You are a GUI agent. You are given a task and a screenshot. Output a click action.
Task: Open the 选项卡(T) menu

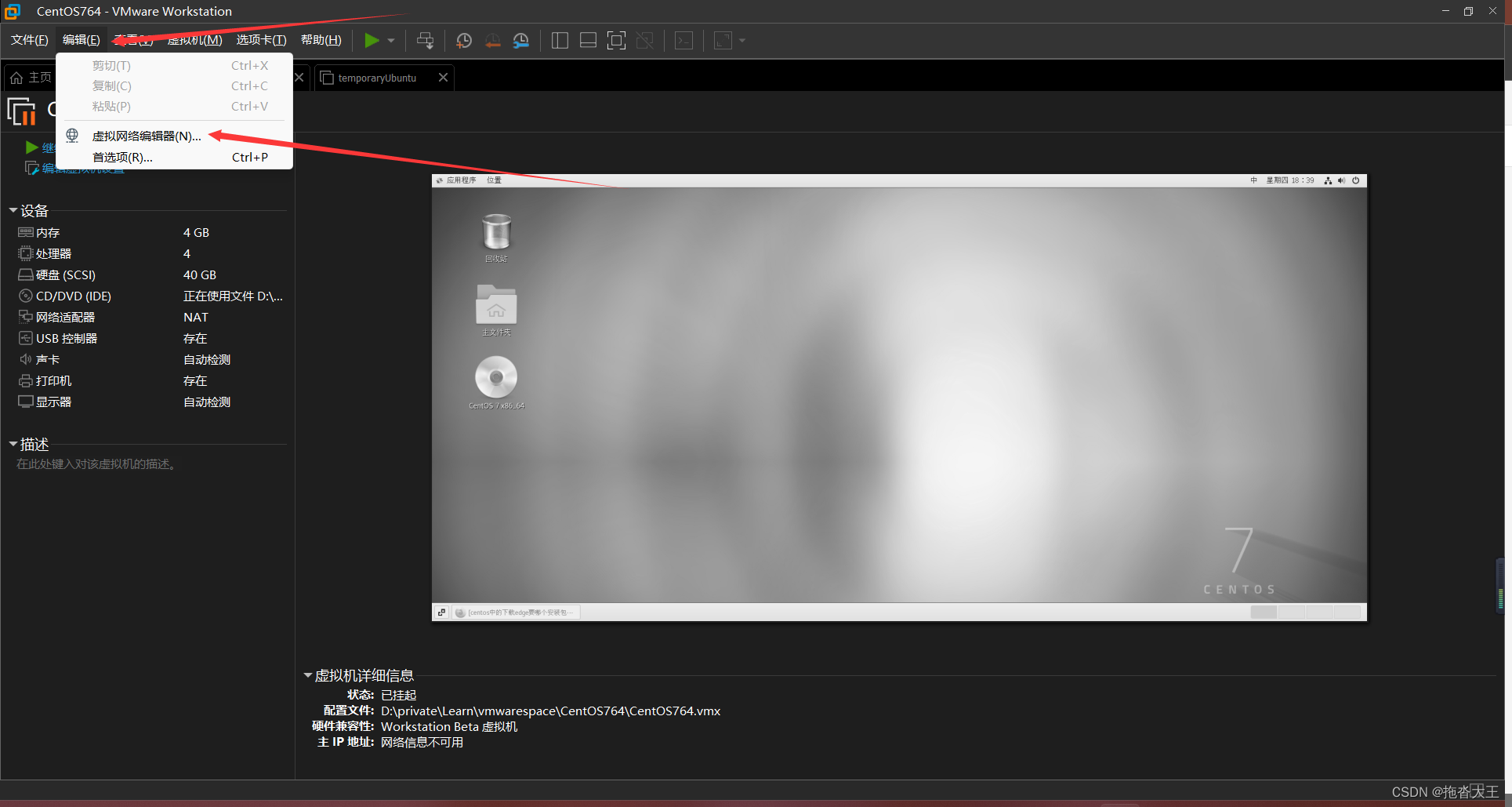tap(262, 40)
